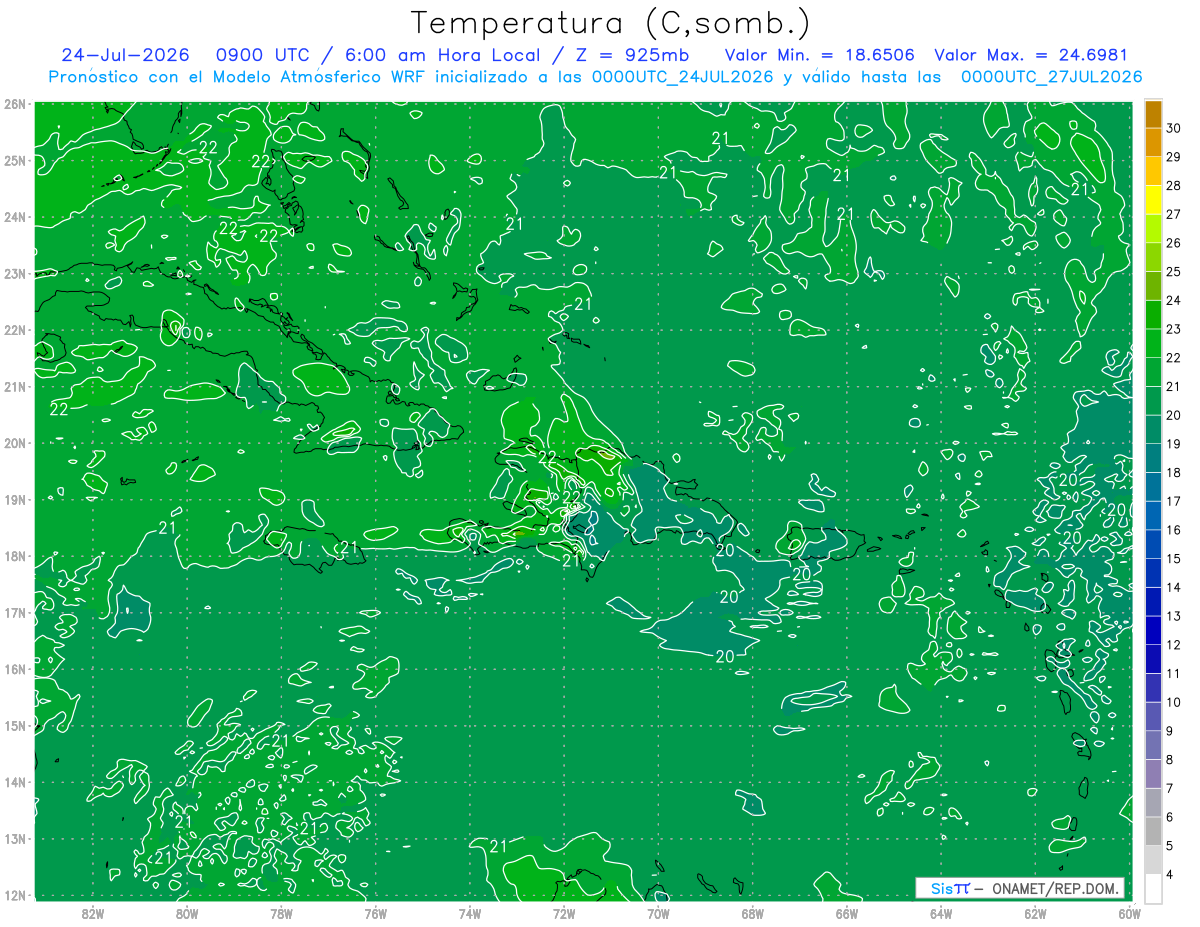Click the '16N' latitude axis label
Screen dimensions: 1200x927
coord(14,669)
